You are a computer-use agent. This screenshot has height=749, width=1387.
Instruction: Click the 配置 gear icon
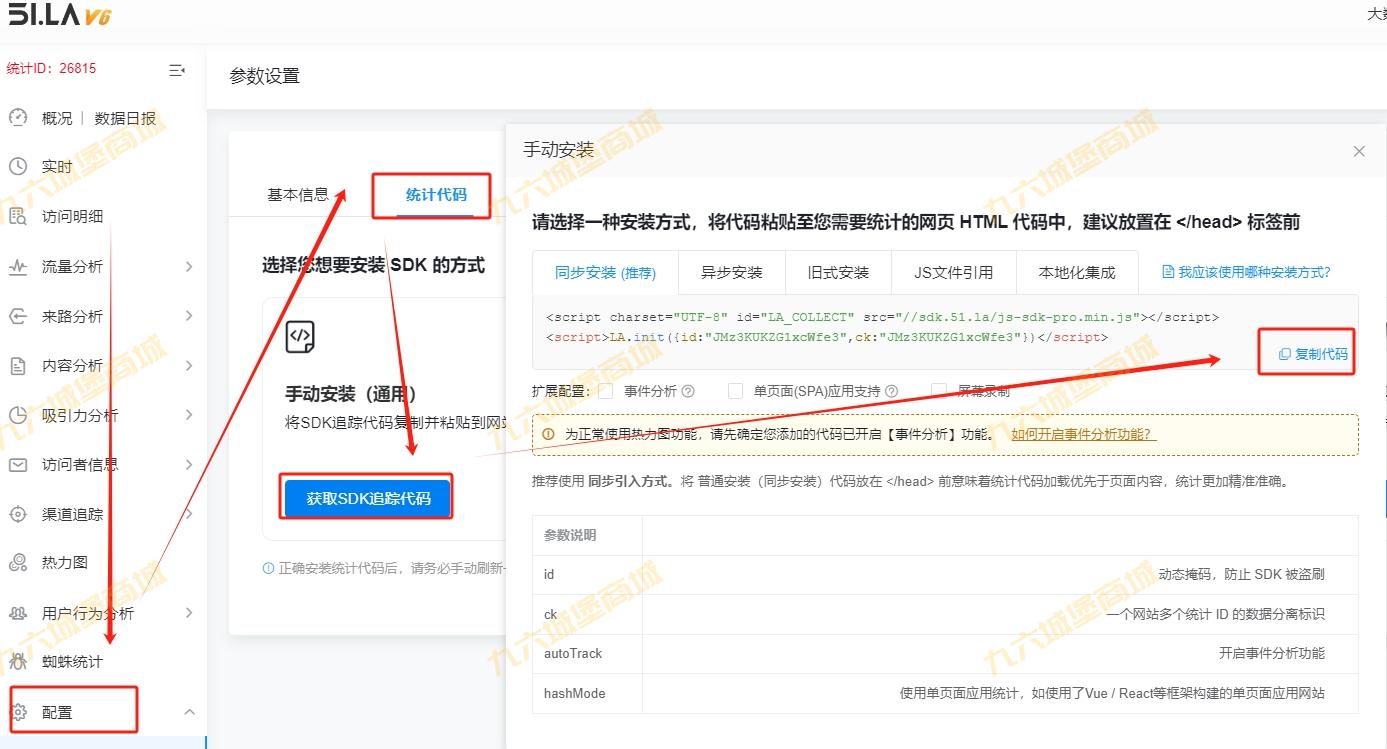point(17,712)
